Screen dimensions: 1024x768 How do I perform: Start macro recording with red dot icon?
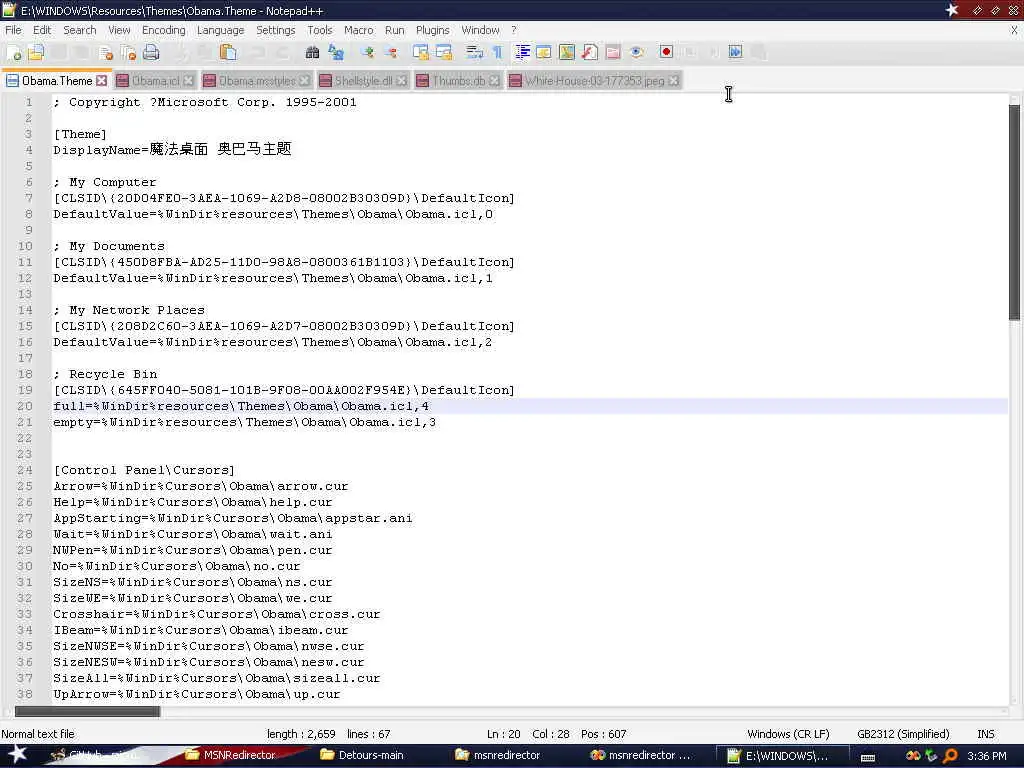(x=666, y=52)
